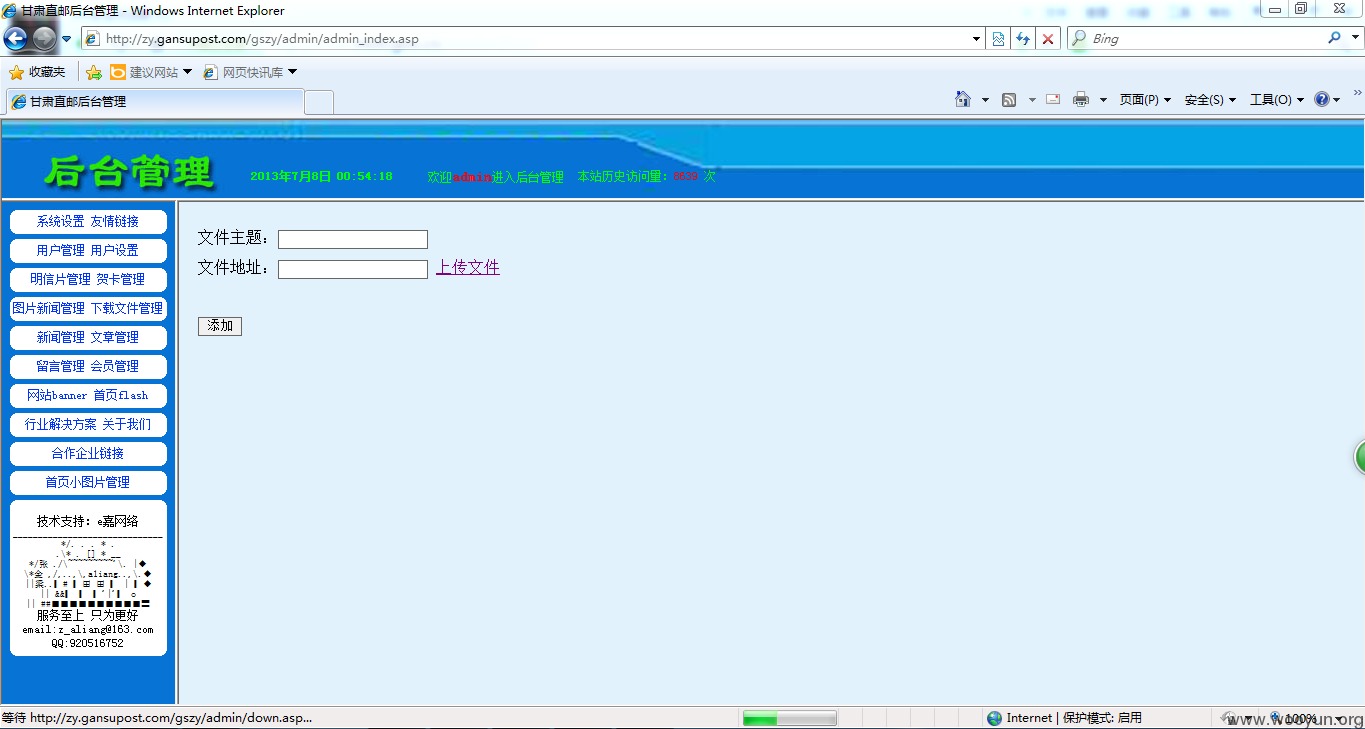Screen dimensions: 1365x729
Task: Expand the Print options dropdown arrow
Action: tap(1103, 100)
